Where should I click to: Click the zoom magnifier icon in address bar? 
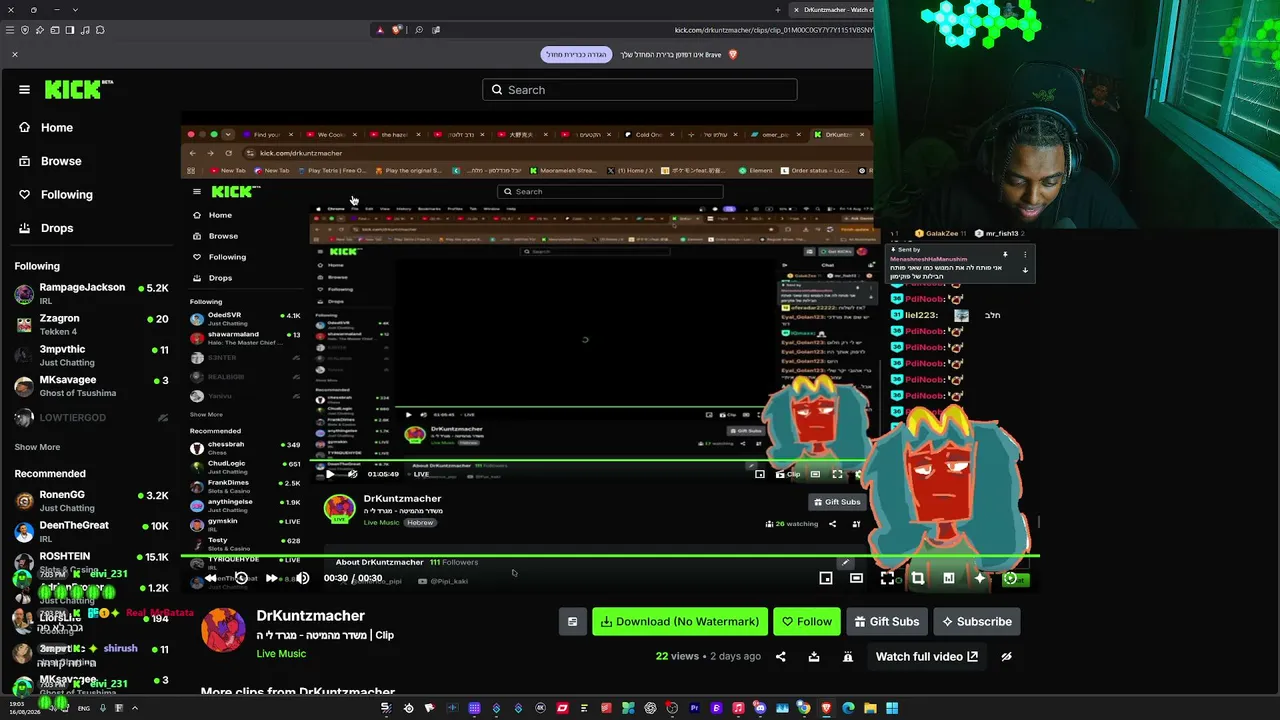click(x=419, y=30)
